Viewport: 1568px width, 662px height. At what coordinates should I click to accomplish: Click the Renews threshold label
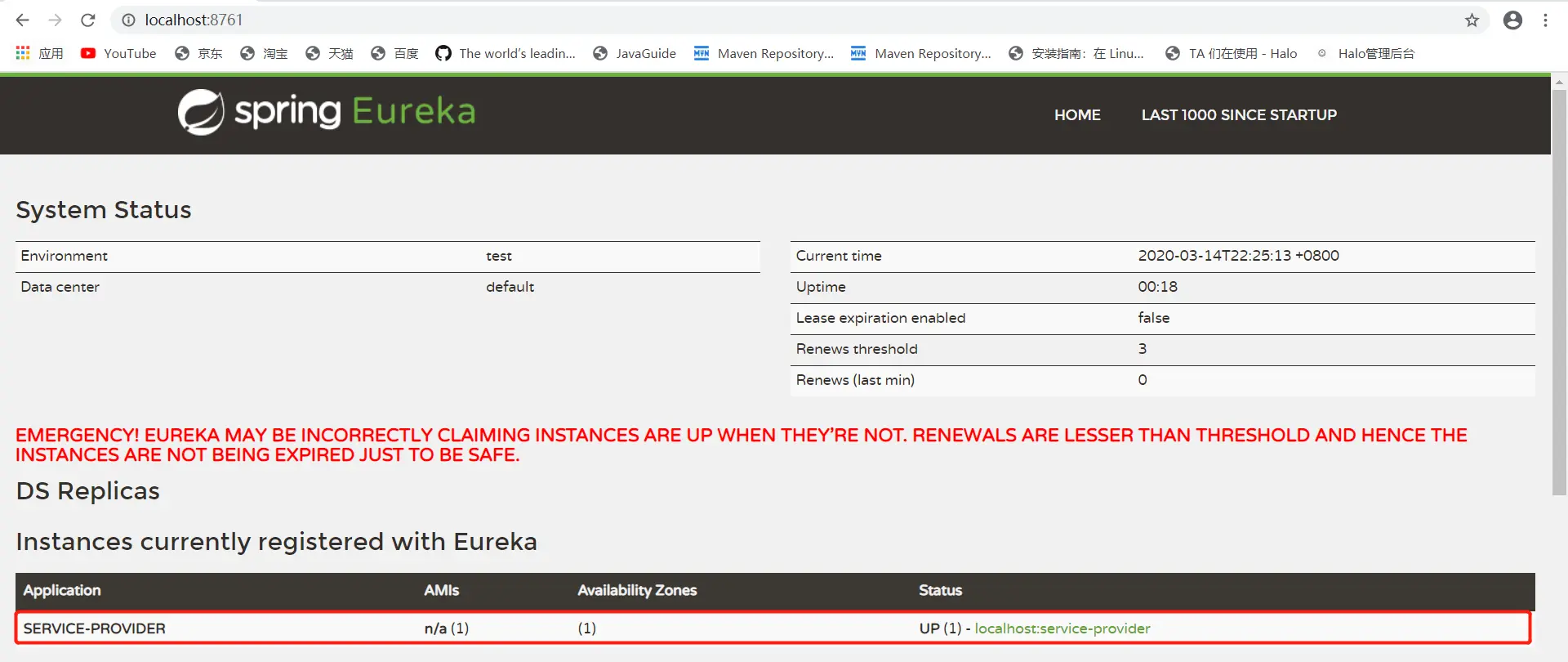tap(857, 349)
